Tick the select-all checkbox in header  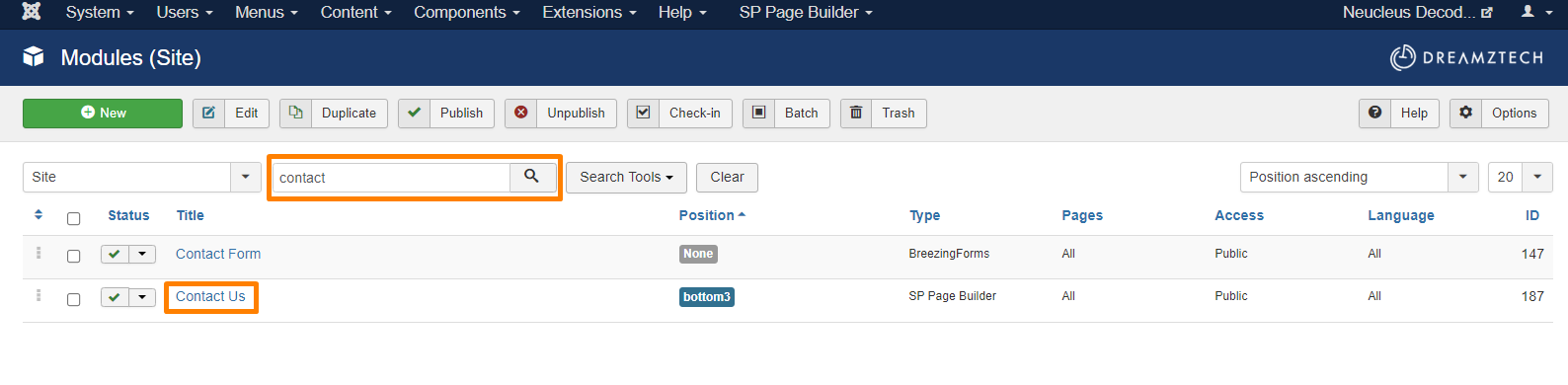point(73,218)
